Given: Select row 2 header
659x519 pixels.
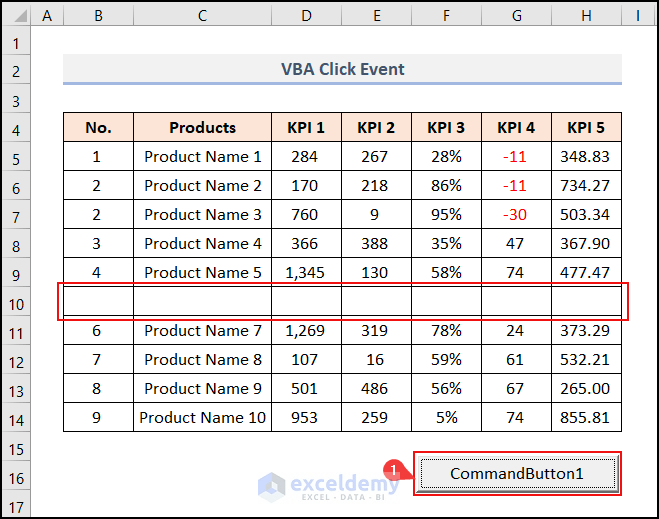Looking at the screenshot, I should pyautogui.click(x=16, y=71).
